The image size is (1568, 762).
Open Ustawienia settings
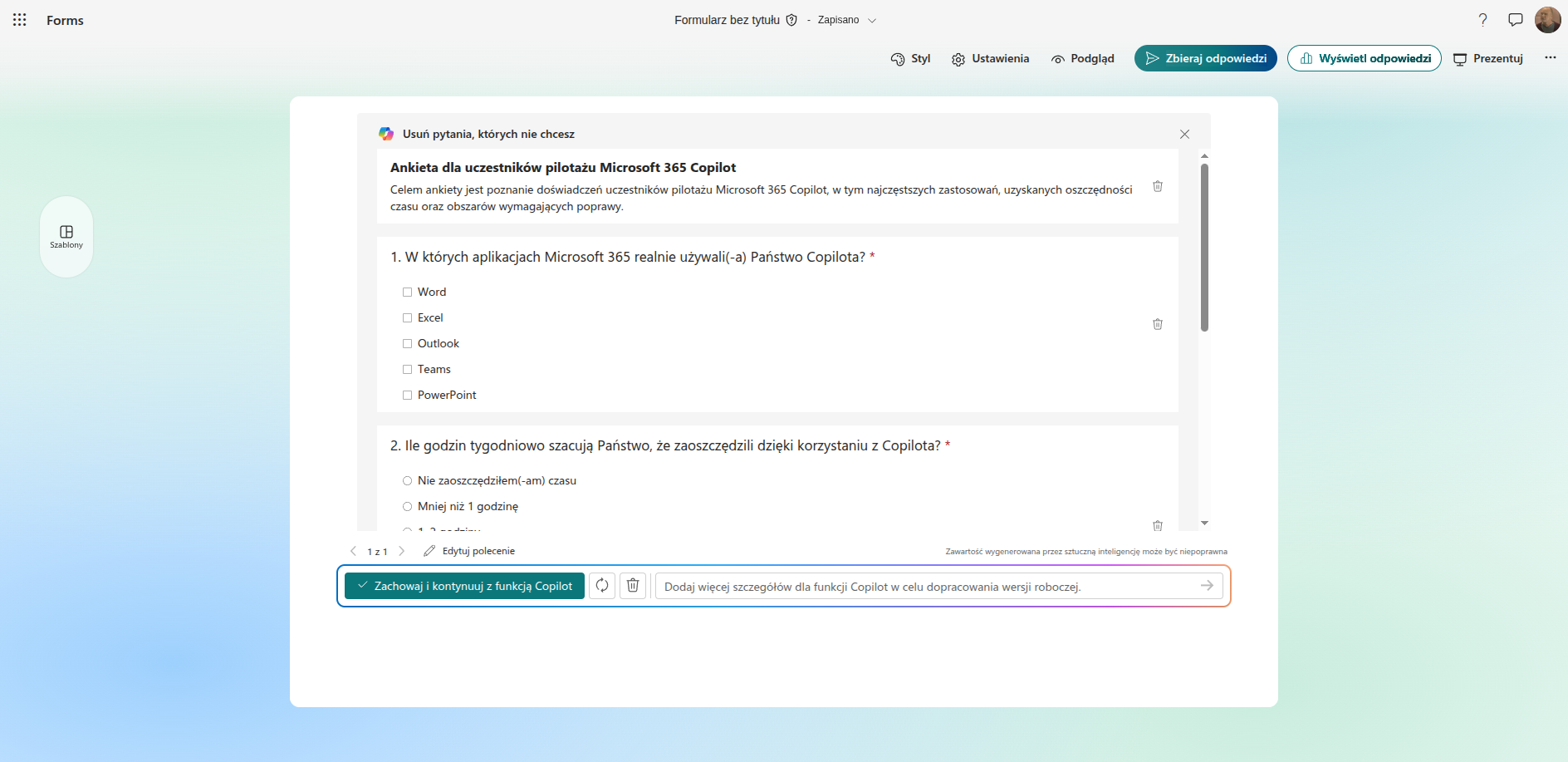(x=990, y=59)
